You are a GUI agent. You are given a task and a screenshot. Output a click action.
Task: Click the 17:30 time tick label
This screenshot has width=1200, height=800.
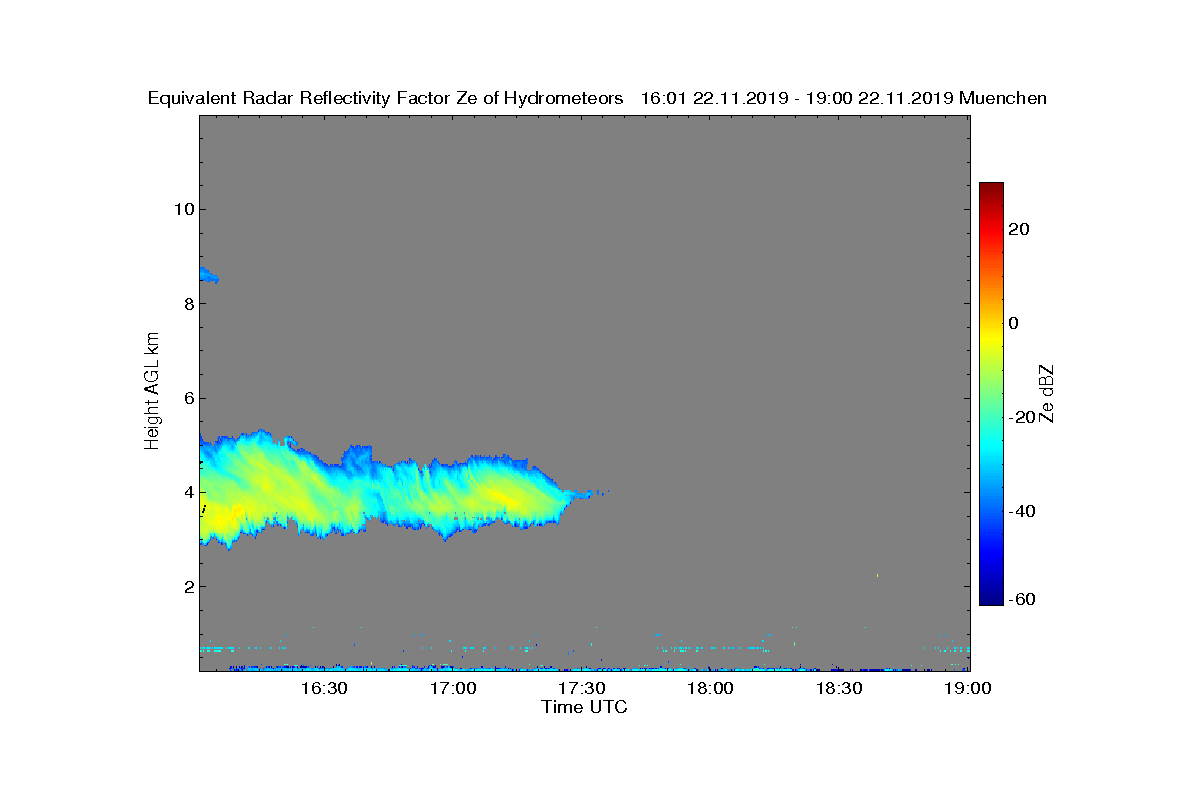coord(582,688)
